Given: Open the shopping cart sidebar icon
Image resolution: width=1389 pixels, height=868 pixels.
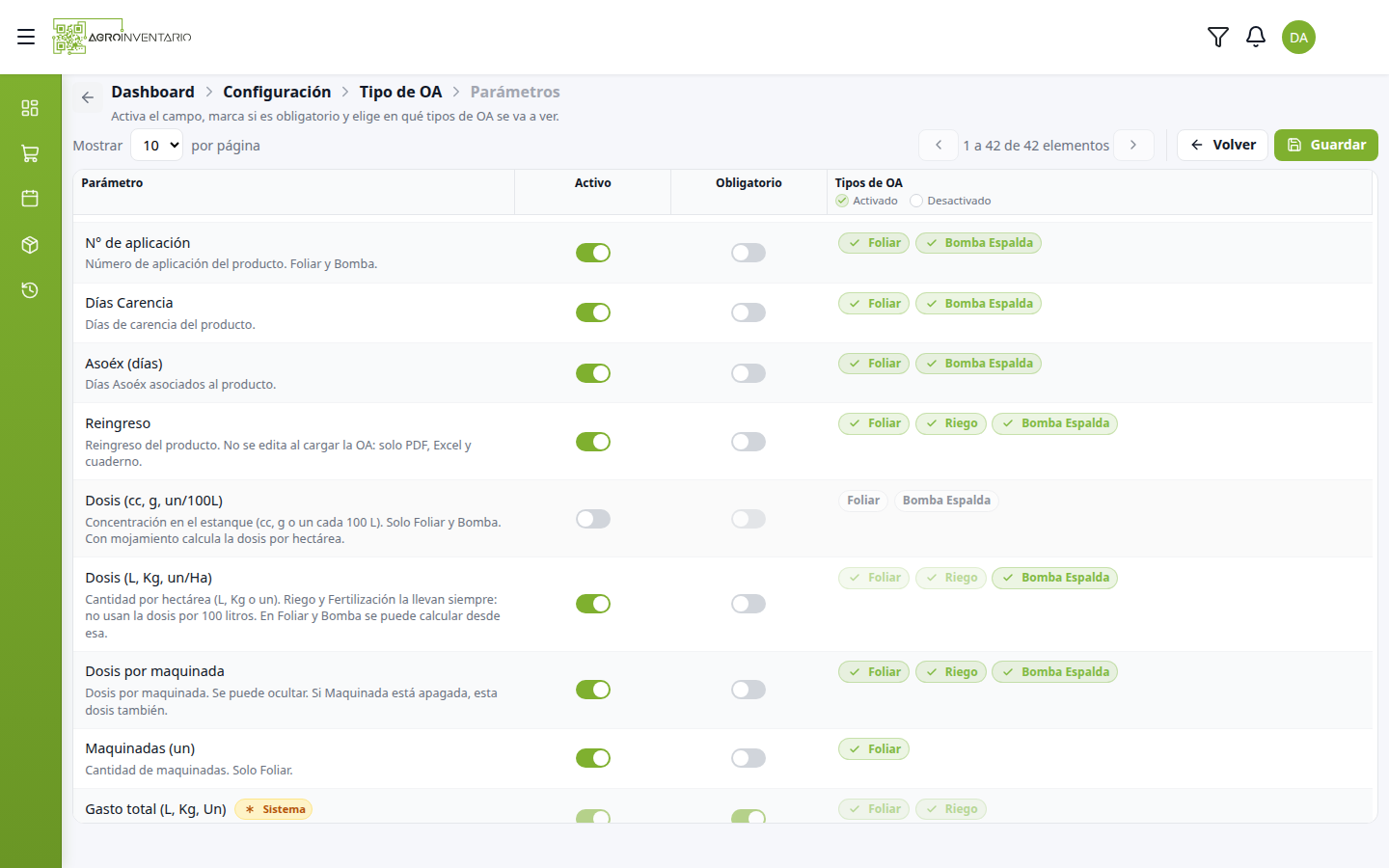Looking at the screenshot, I should pos(30,153).
